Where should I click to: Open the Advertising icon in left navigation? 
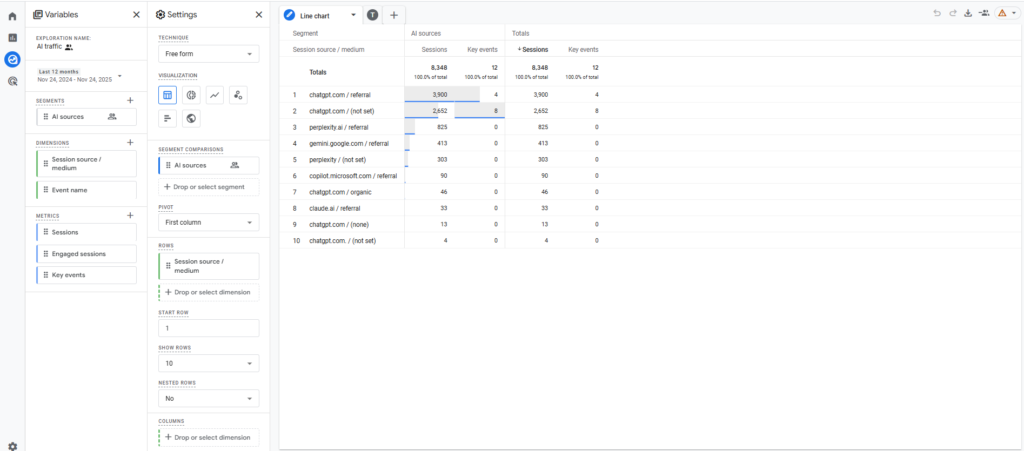pos(12,81)
